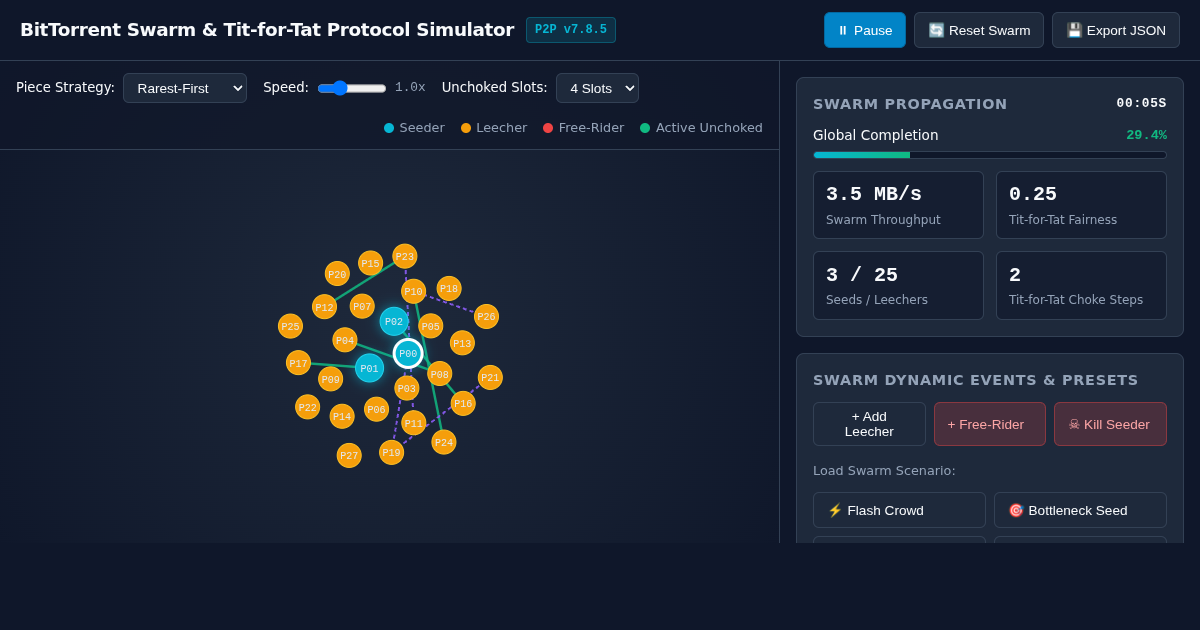
Task: Click the Seeder legend entry
Action: pos(414,128)
